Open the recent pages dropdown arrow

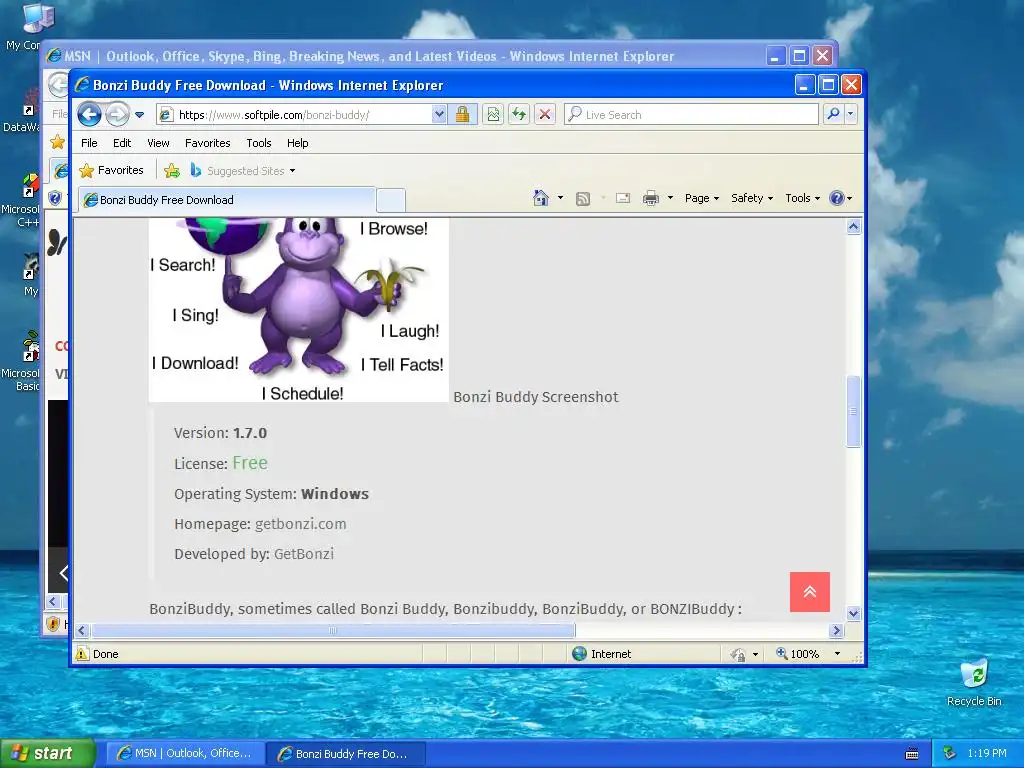[x=140, y=115]
